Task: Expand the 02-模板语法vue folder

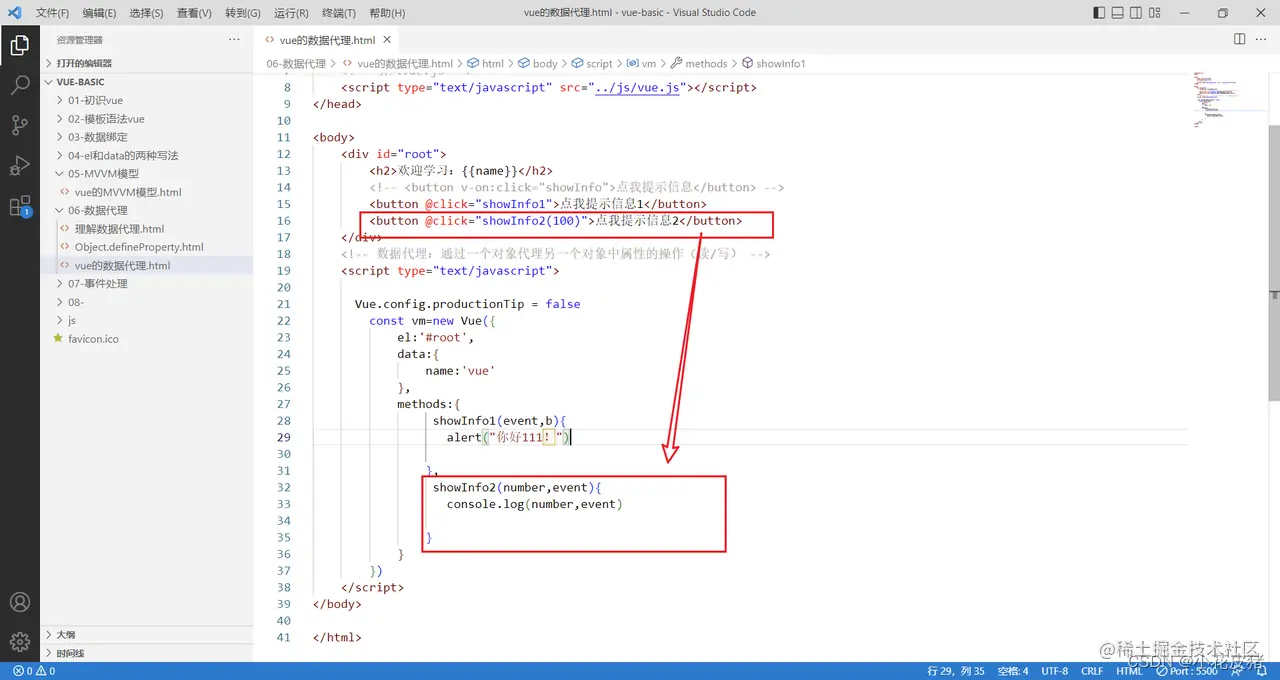Action: coord(146,119)
